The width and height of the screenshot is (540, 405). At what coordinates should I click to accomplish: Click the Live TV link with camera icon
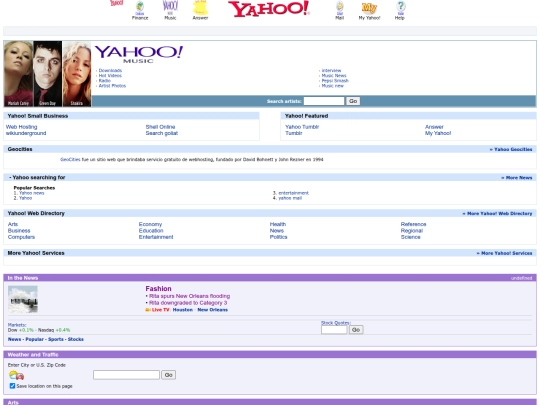tap(157, 310)
